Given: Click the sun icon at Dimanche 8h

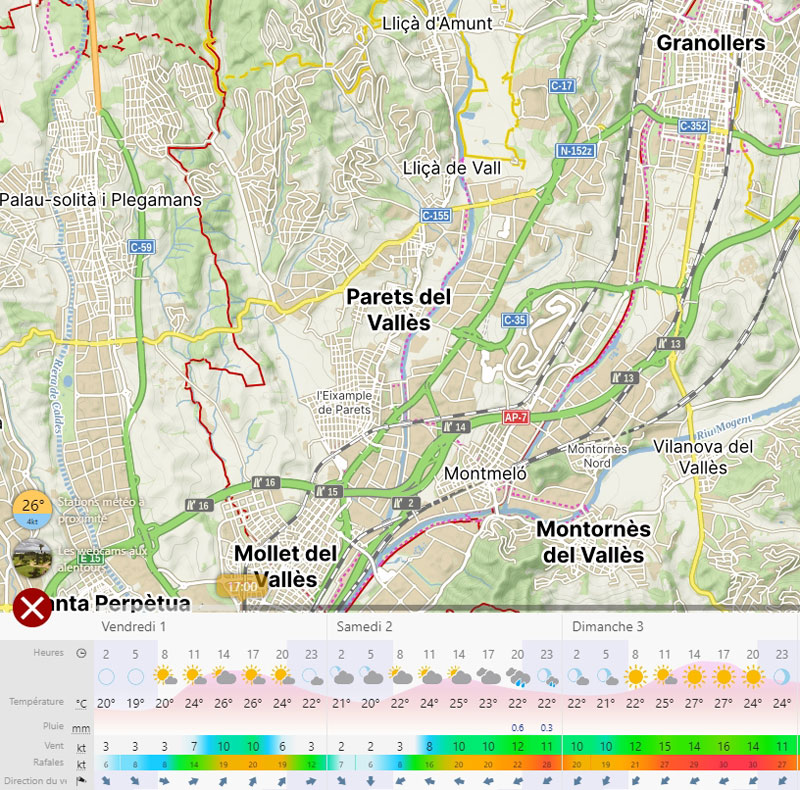Looking at the screenshot, I should [635, 677].
